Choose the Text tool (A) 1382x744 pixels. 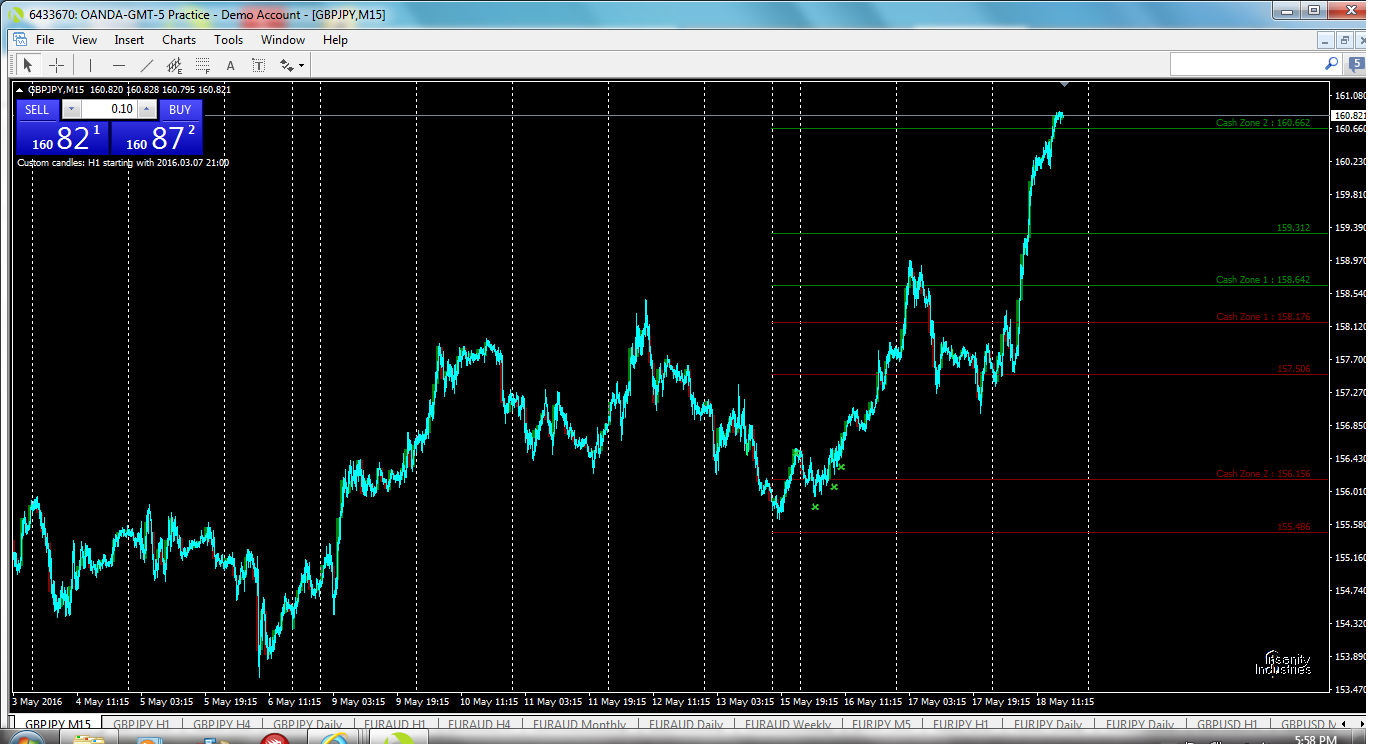pos(231,65)
